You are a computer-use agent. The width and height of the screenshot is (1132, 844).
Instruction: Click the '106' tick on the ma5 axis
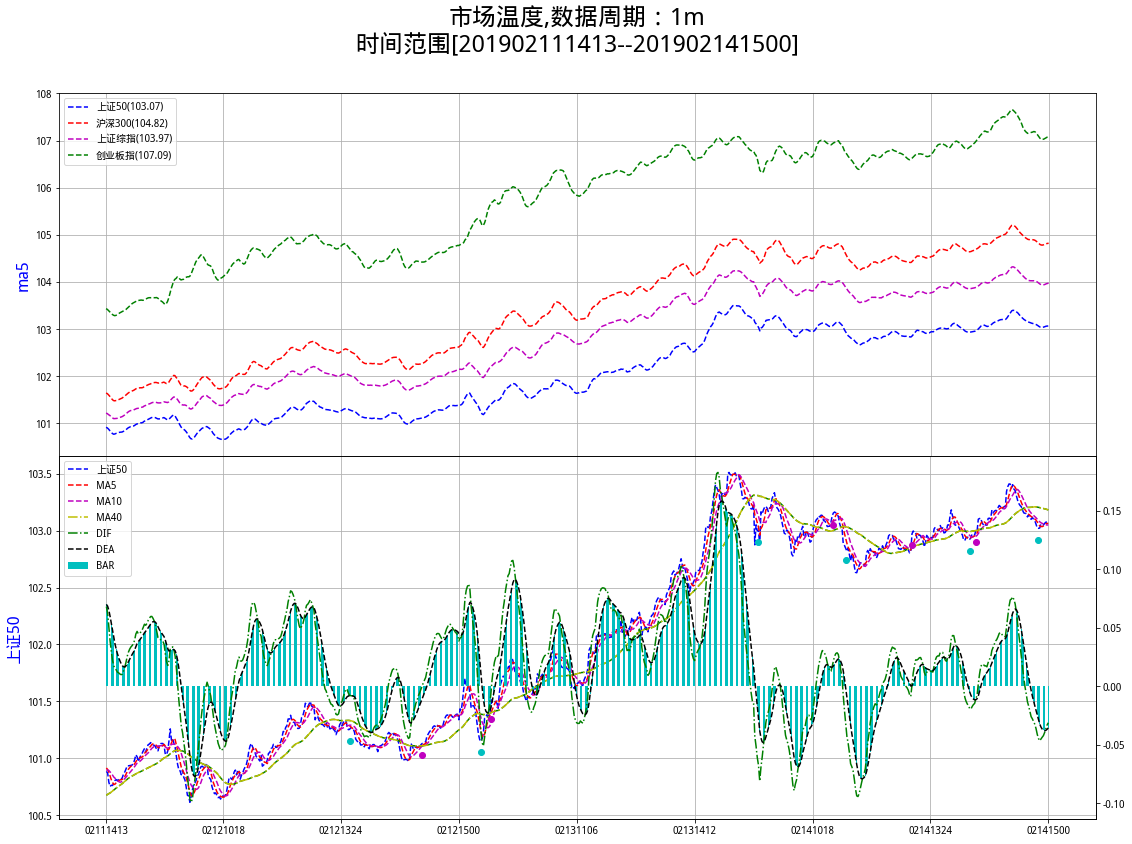click(44, 188)
